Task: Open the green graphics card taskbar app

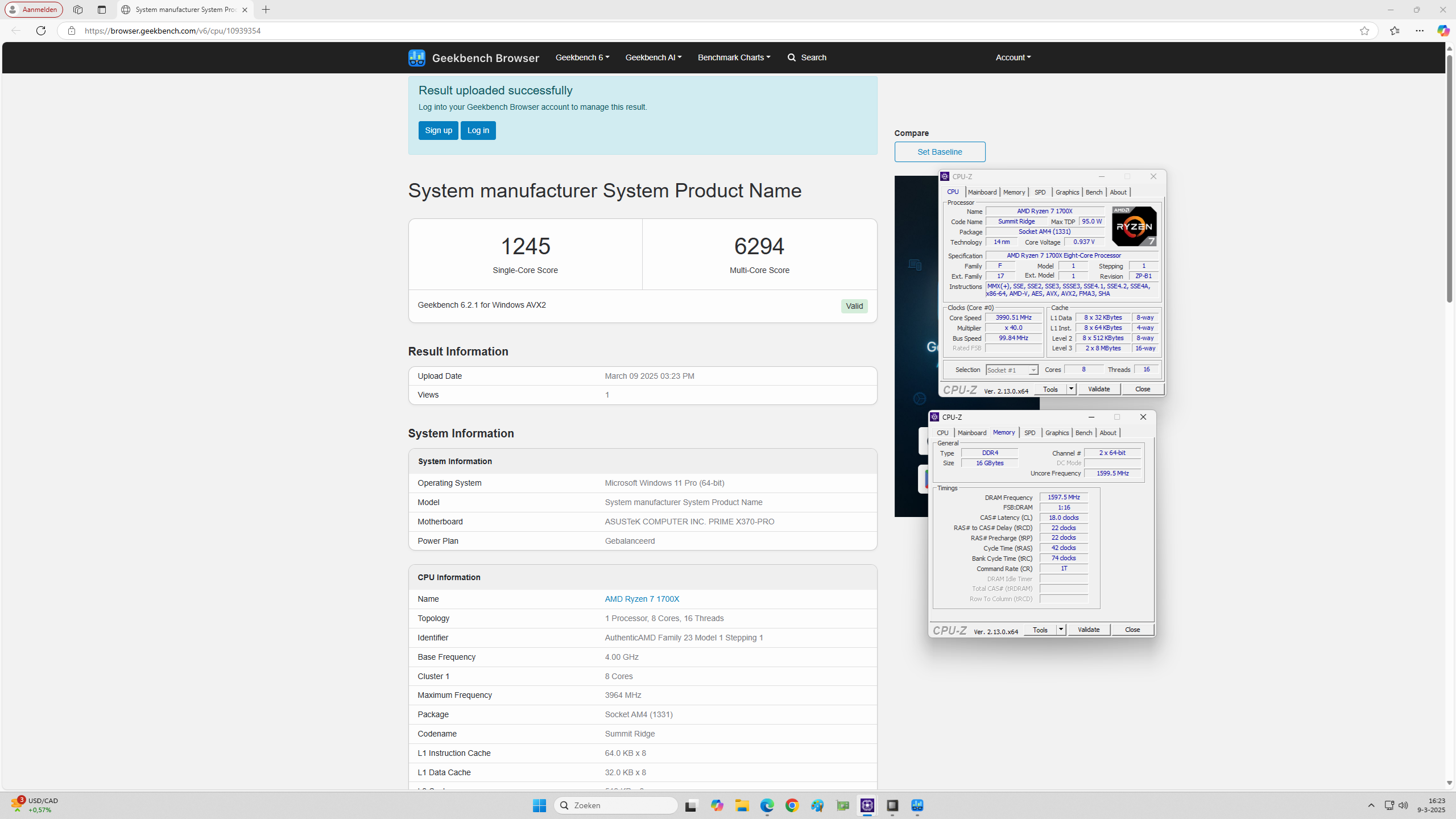Action: [842, 805]
